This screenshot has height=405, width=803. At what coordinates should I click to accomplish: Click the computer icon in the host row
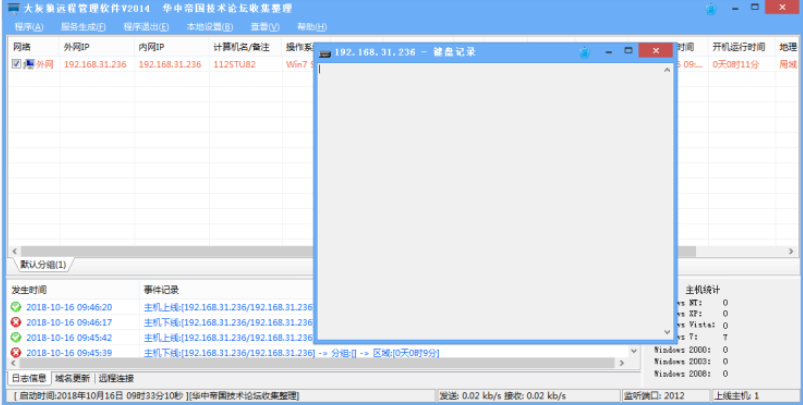[29, 64]
